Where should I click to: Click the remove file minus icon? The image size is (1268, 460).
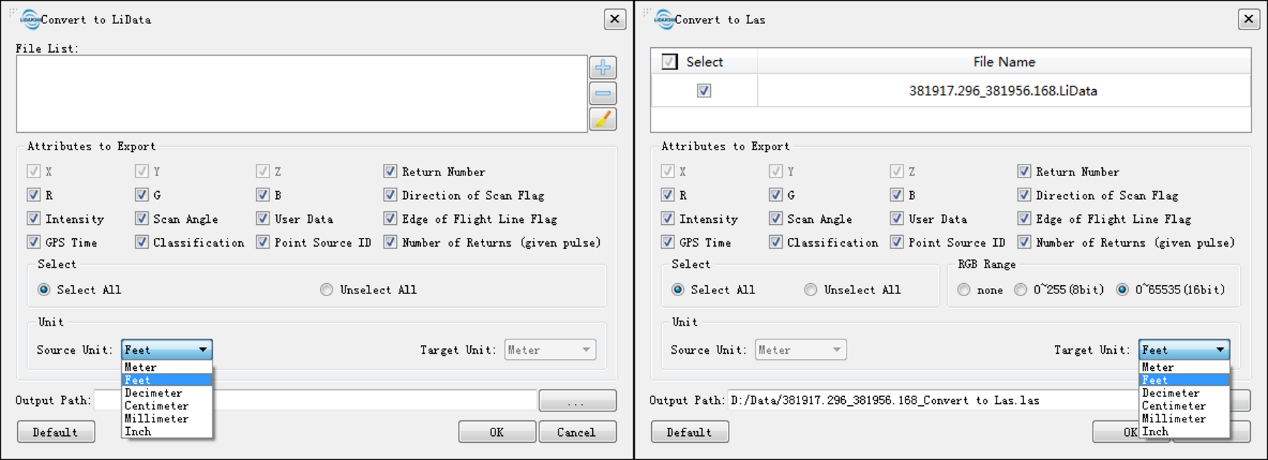pyautogui.click(x=603, y=94)
